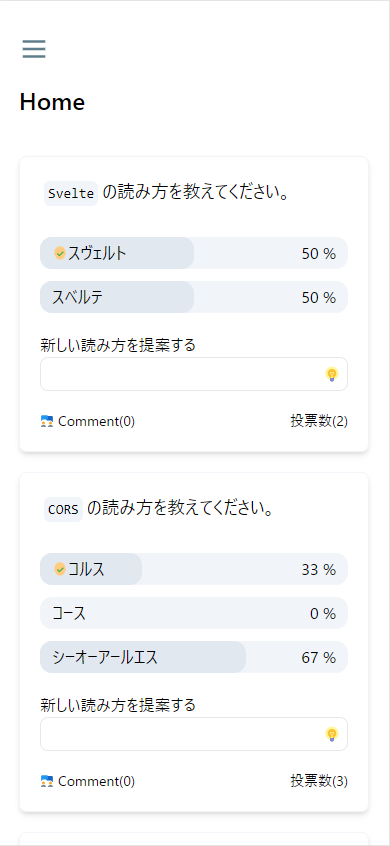Click 投票数(2) vote count on Svelte card
Image resolution: width=390 pixels, height=846 pixels.
point(319,421)
